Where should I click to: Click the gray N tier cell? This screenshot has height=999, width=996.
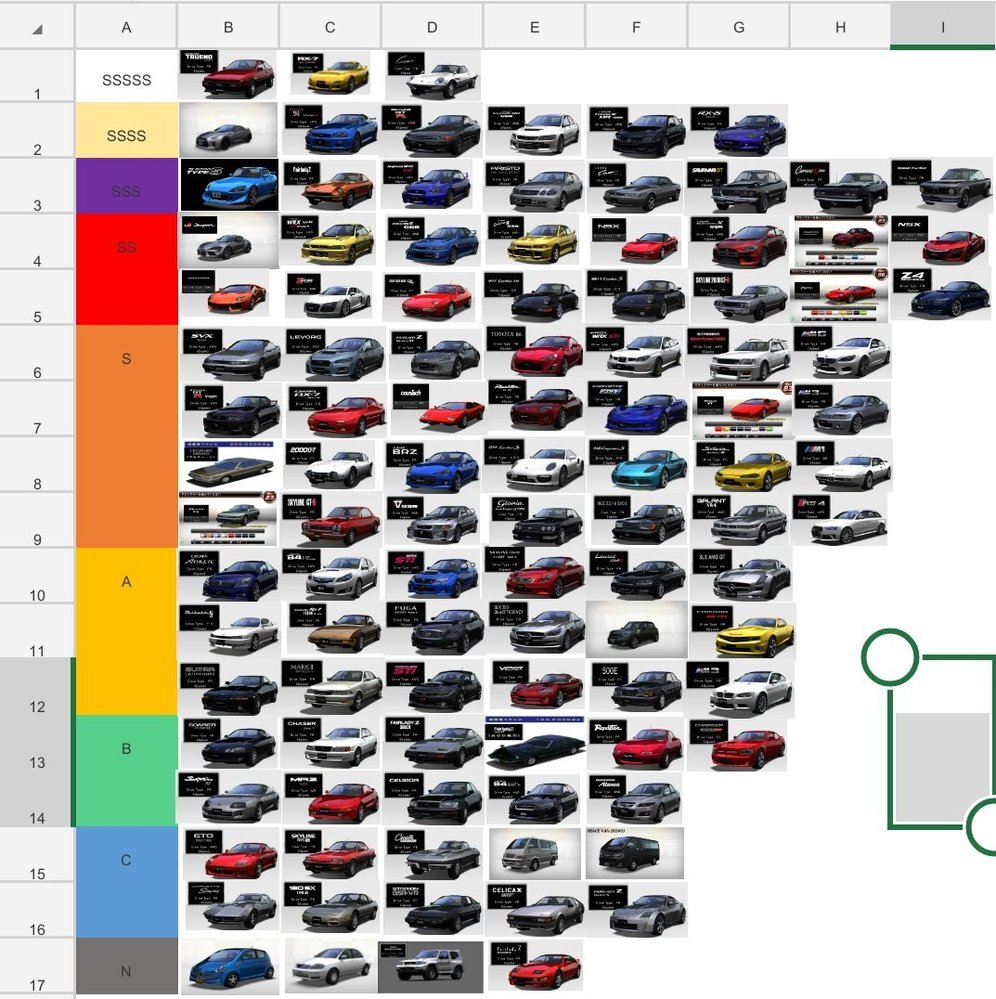pyautogui.click(x=126, y=965)
